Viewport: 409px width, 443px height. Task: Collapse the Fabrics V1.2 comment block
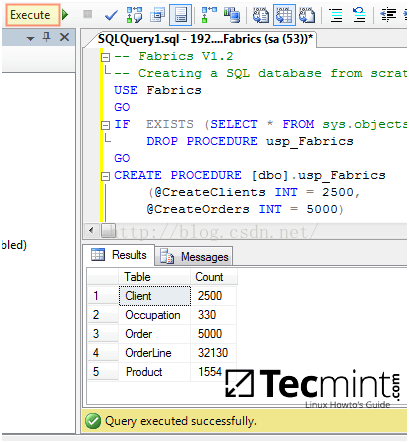pos(105,57)
